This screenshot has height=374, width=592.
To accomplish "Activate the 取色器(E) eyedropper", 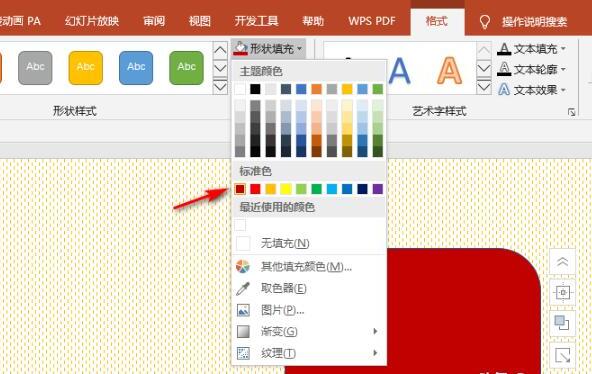I will pyautogui.click(x=309, y=288).
